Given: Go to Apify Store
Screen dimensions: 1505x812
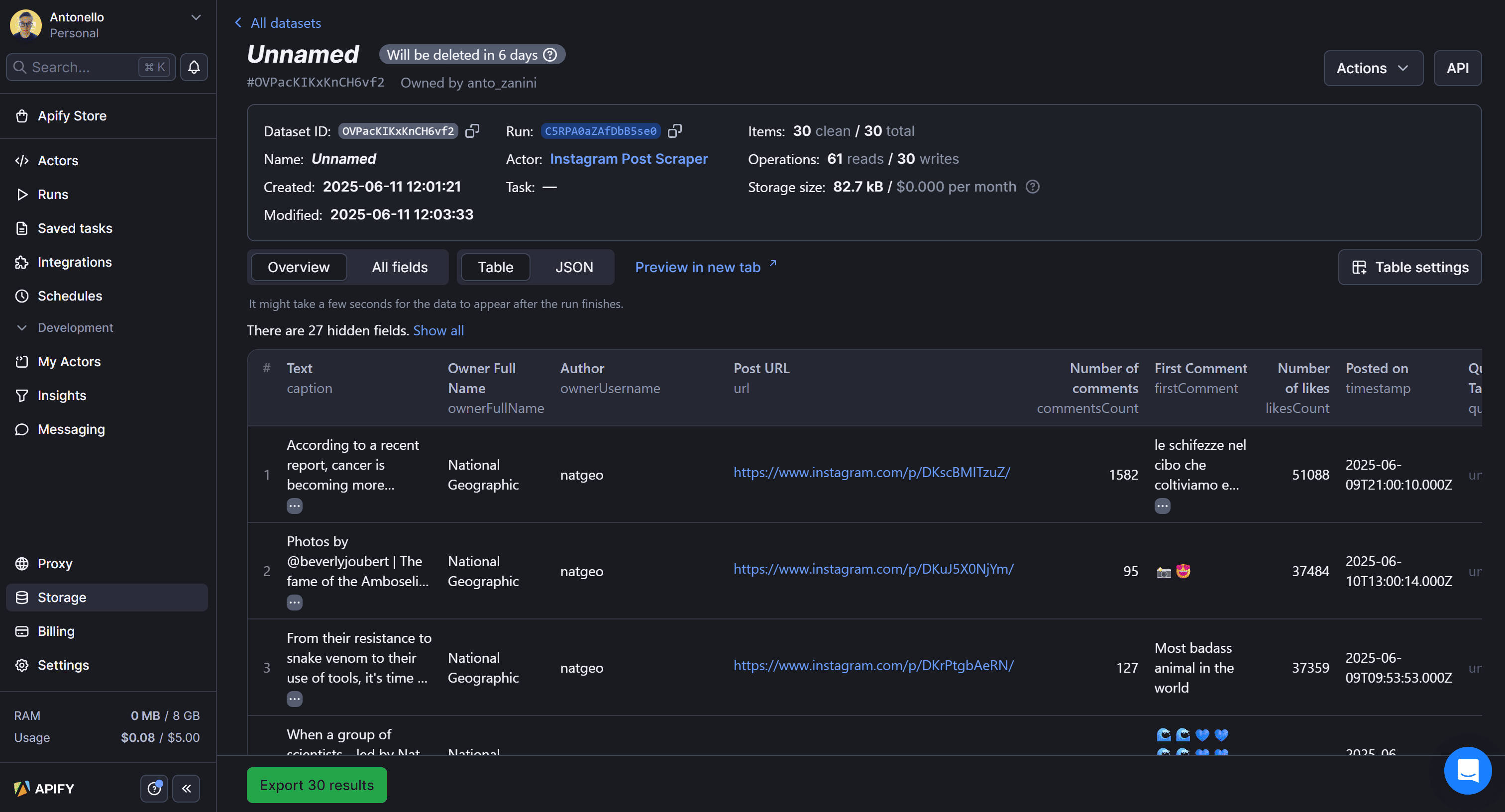Looking at the screenshot, I should 72,115.
